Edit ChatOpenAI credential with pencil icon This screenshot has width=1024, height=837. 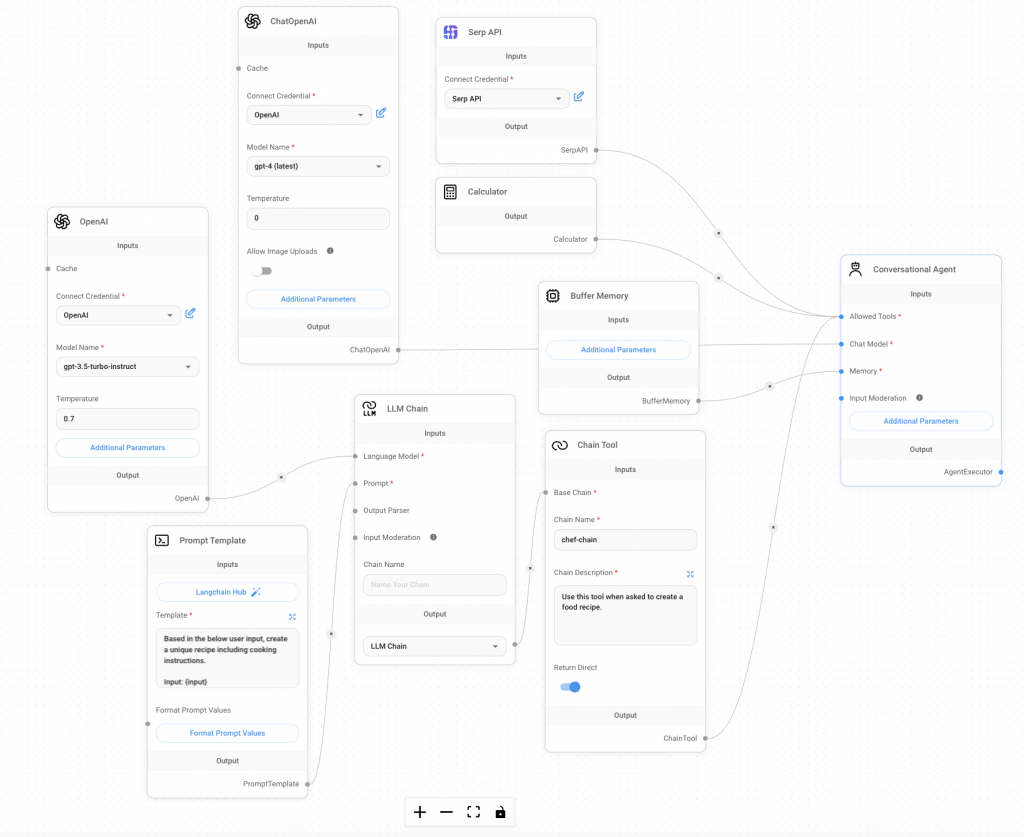click(x=381, y=113)
